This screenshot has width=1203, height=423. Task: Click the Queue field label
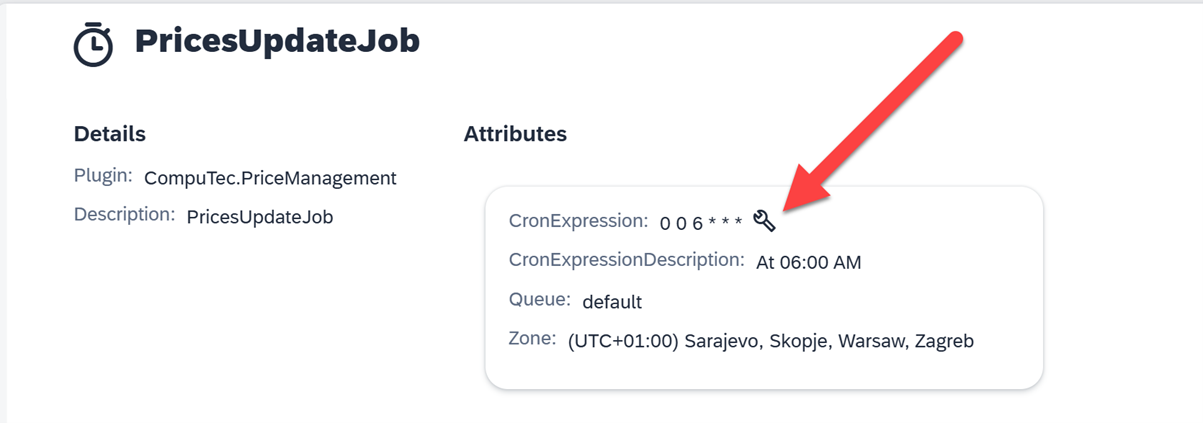(x=539, y=300)
